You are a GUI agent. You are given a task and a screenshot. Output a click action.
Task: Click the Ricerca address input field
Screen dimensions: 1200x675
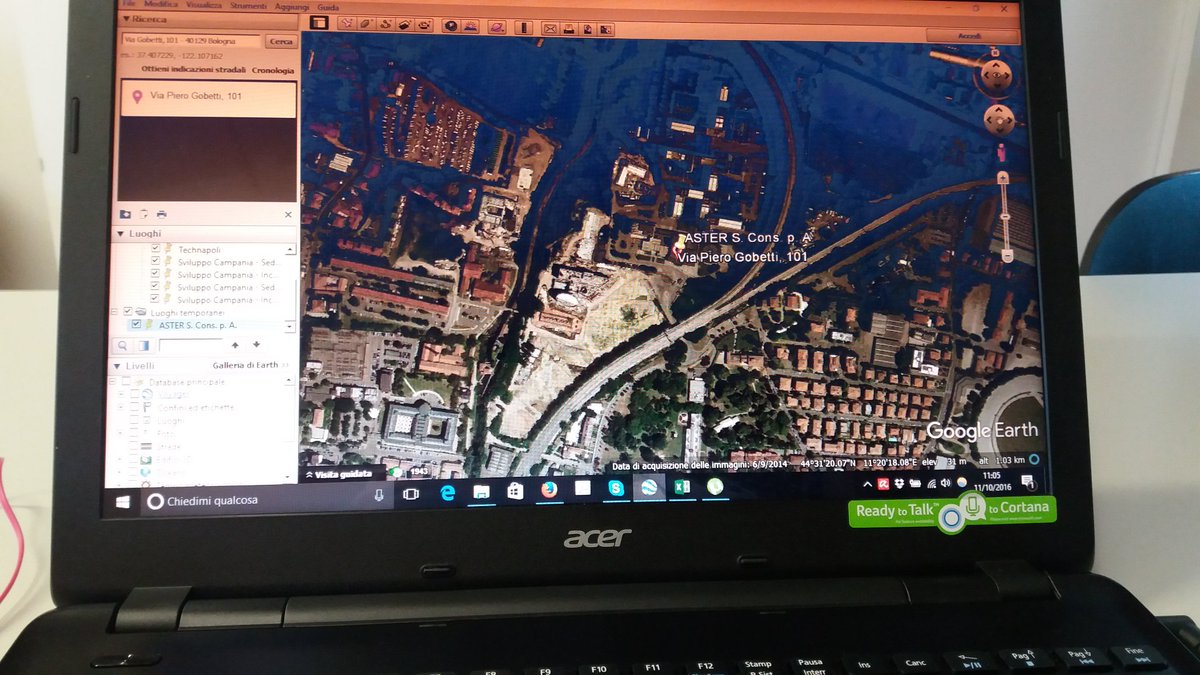pyautogui.click(x=191, y=41)
